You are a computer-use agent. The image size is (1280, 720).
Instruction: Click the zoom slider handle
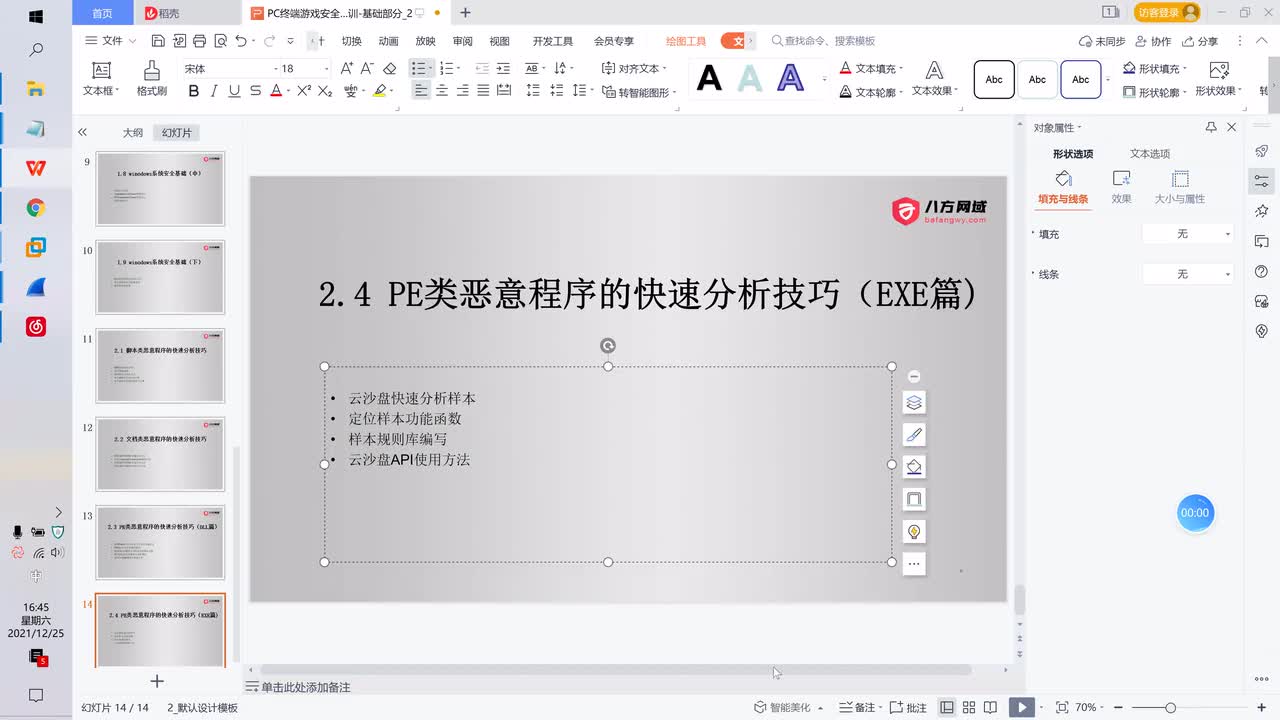click(1170, 707)
